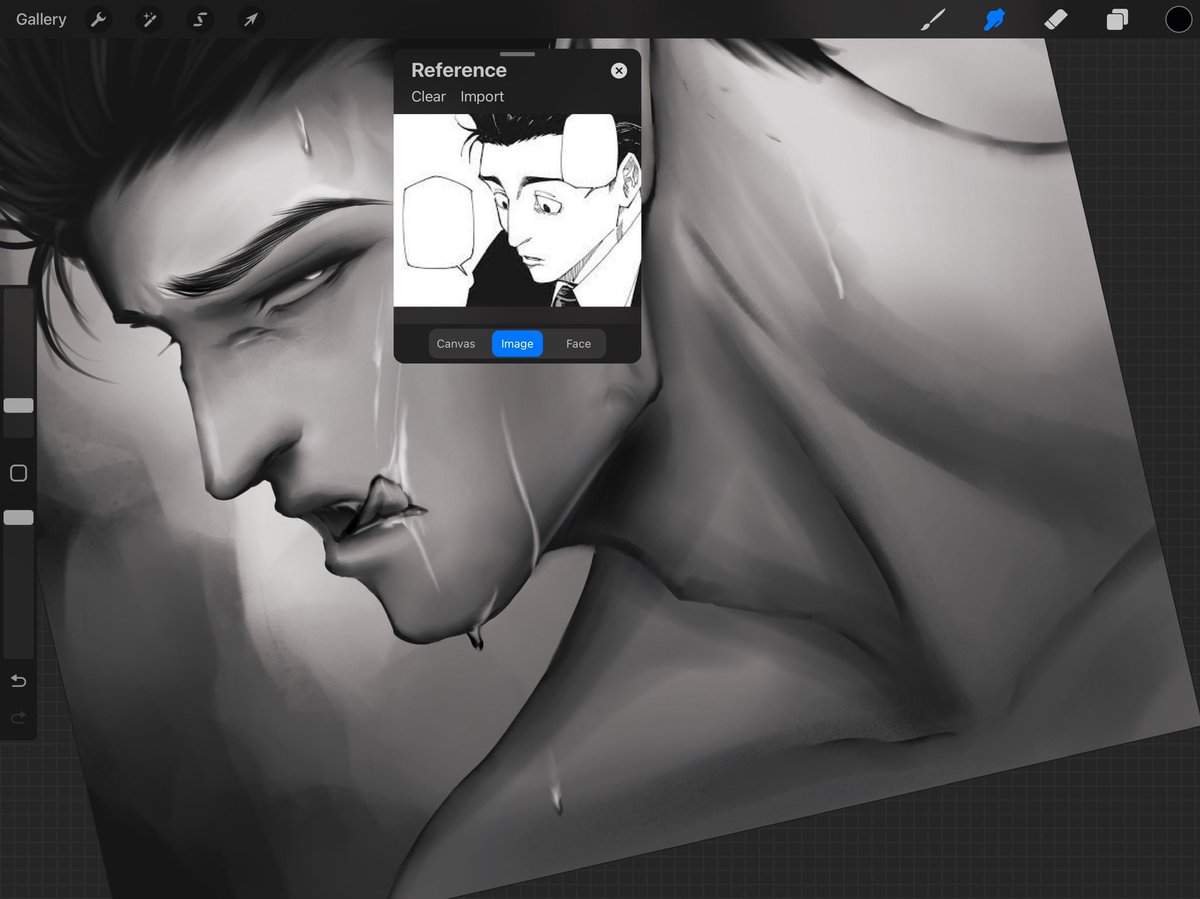
Task: Undo the last stroke
Action: coord(18,681)
